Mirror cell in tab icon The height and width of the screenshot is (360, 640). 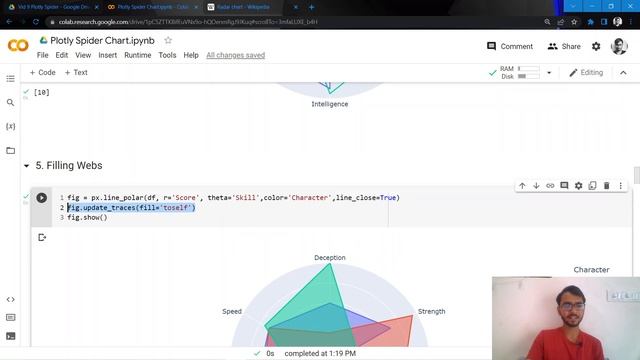pyautogui.click(x=592, y=186)
